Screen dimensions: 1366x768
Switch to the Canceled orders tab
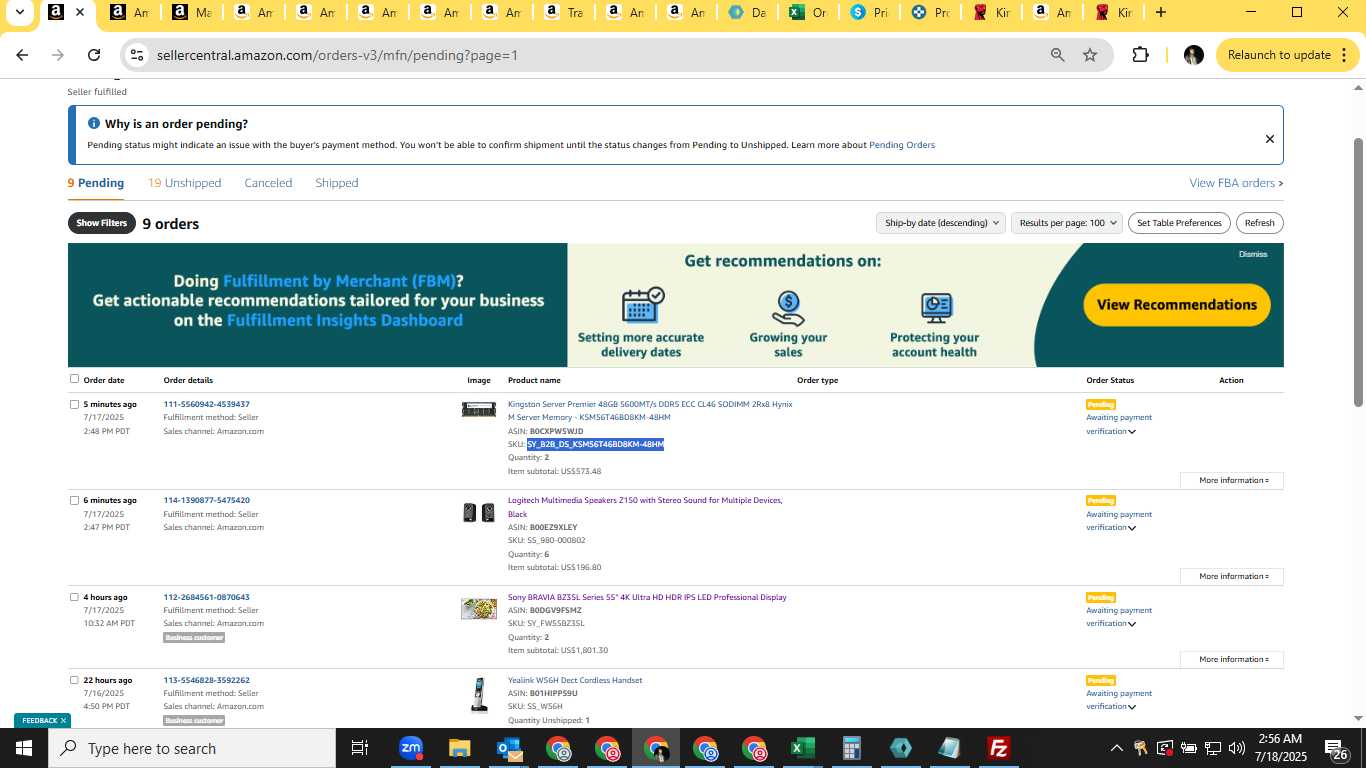tap(268, 183)
